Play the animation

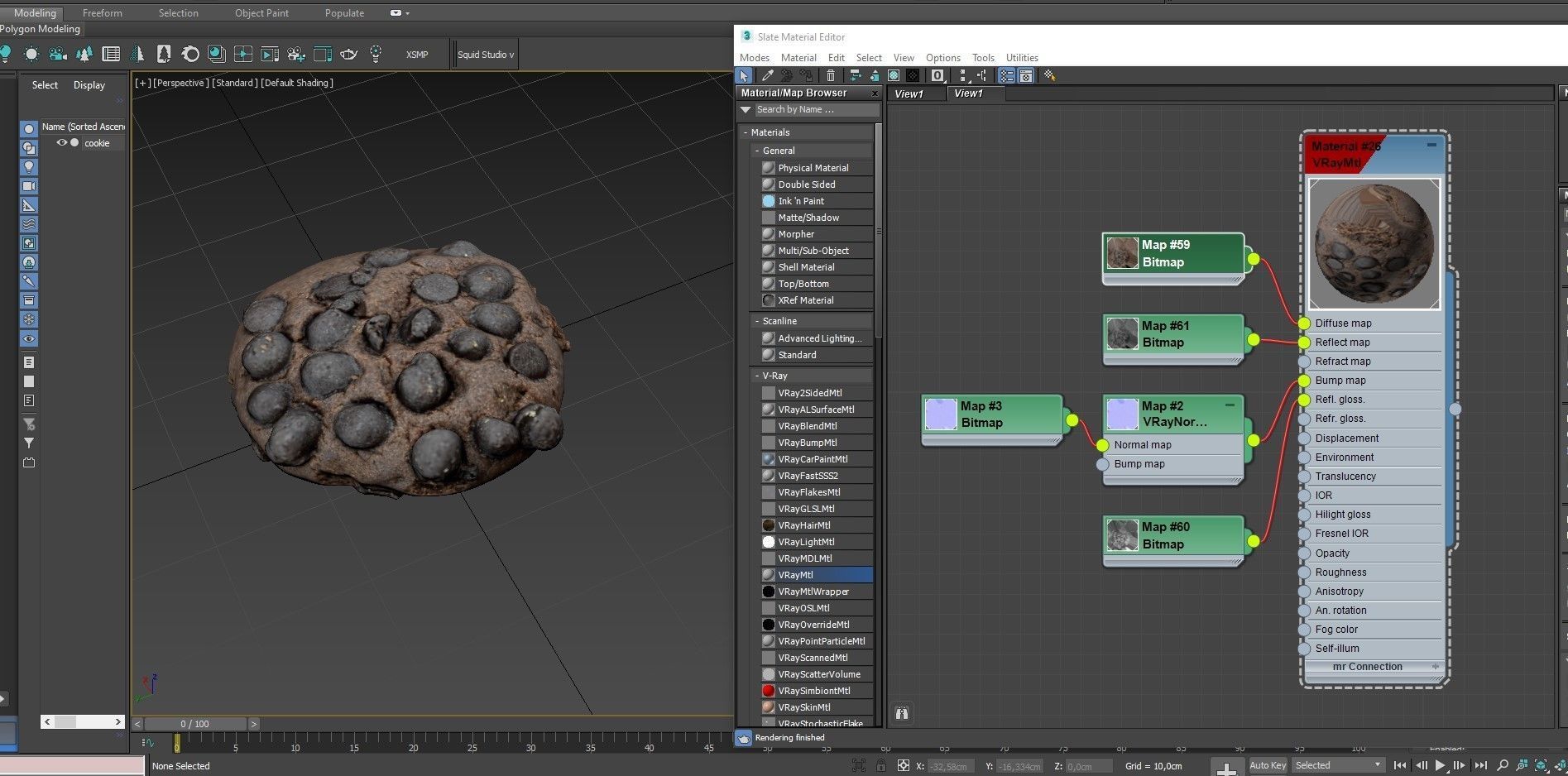(1441, 765)
